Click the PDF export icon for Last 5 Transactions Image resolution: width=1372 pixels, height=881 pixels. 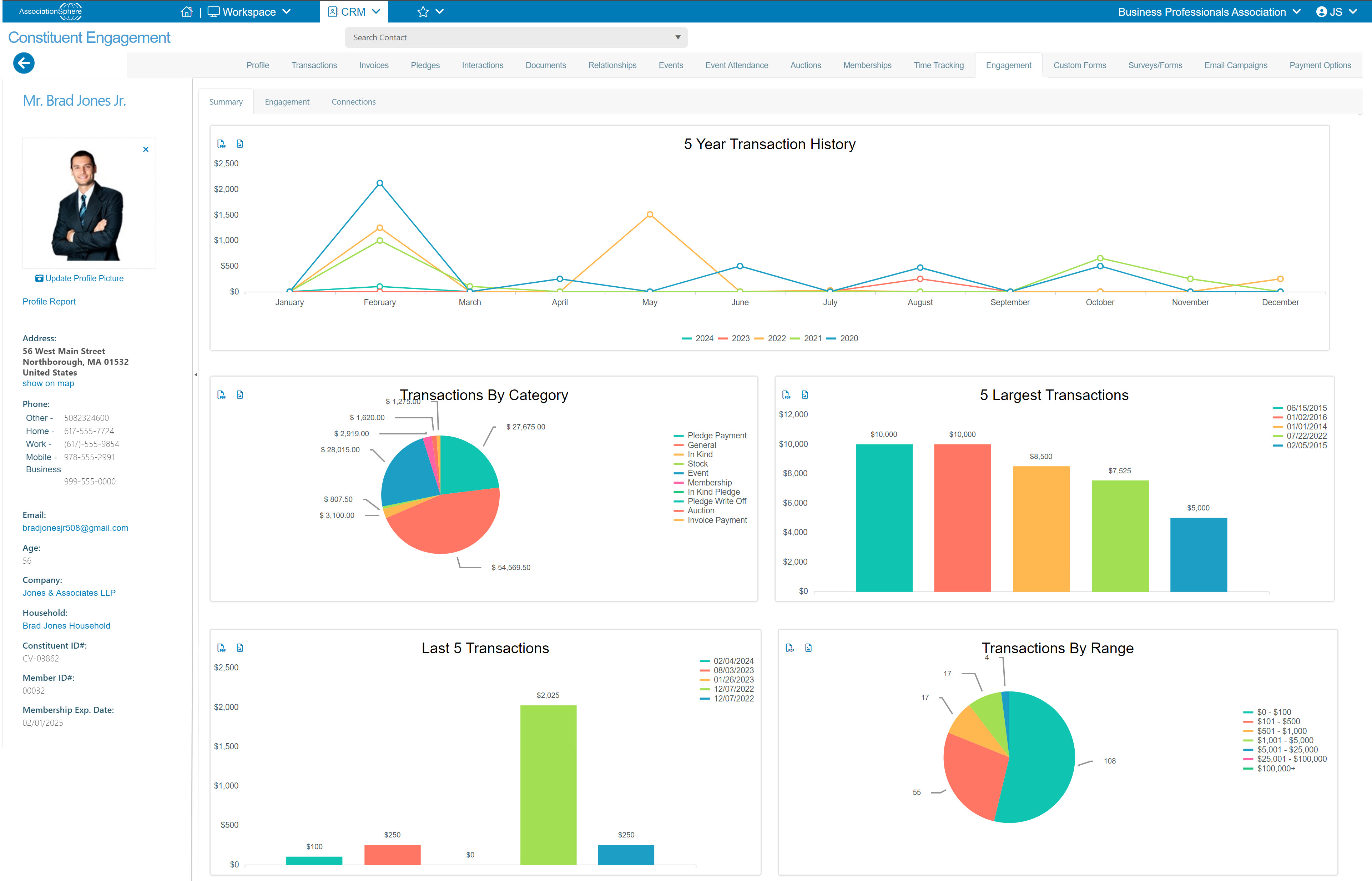click(x=221, y=648)
